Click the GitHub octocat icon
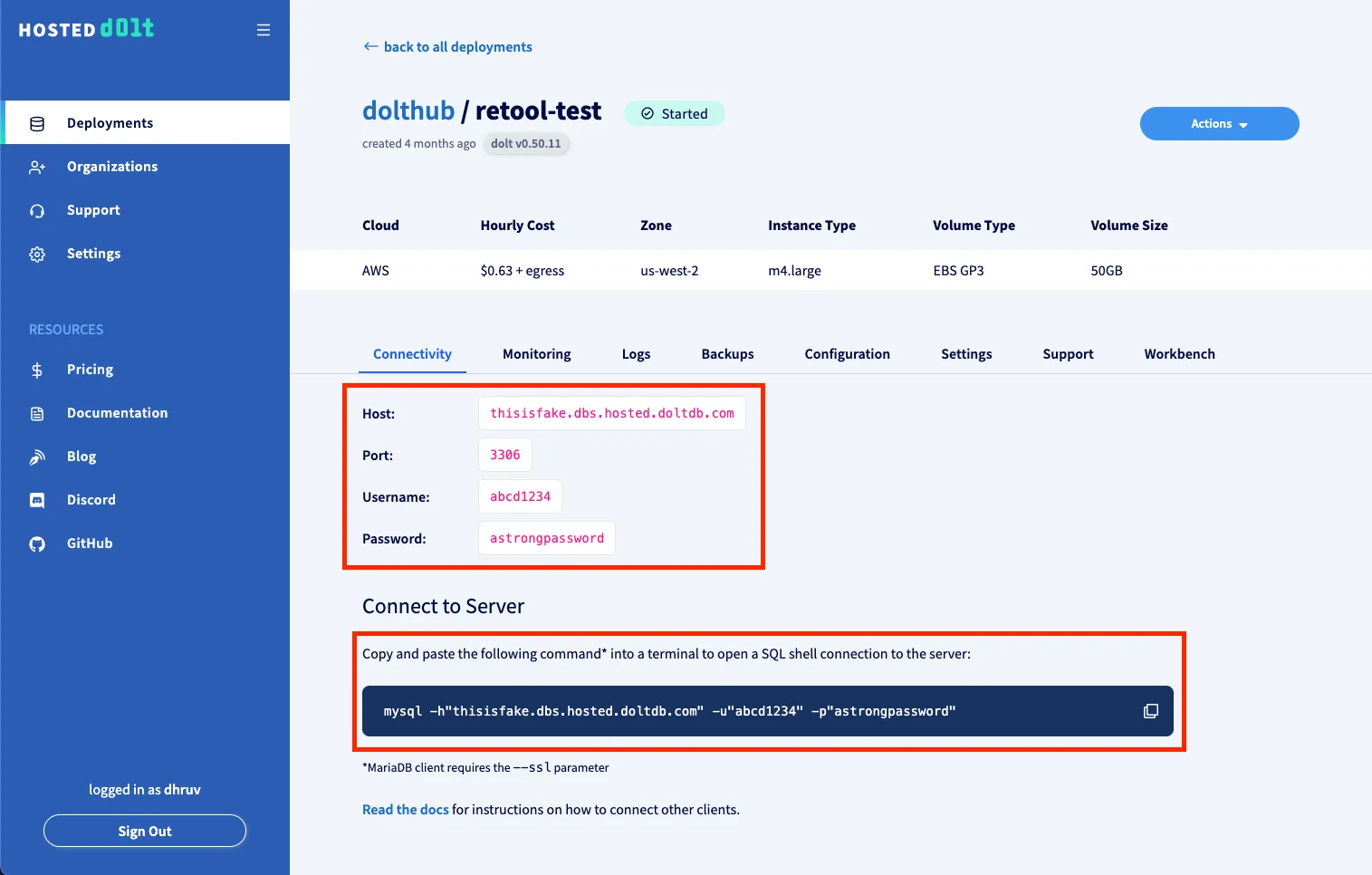This screenshot has width=1372, height=875. [x=37, y=543]
